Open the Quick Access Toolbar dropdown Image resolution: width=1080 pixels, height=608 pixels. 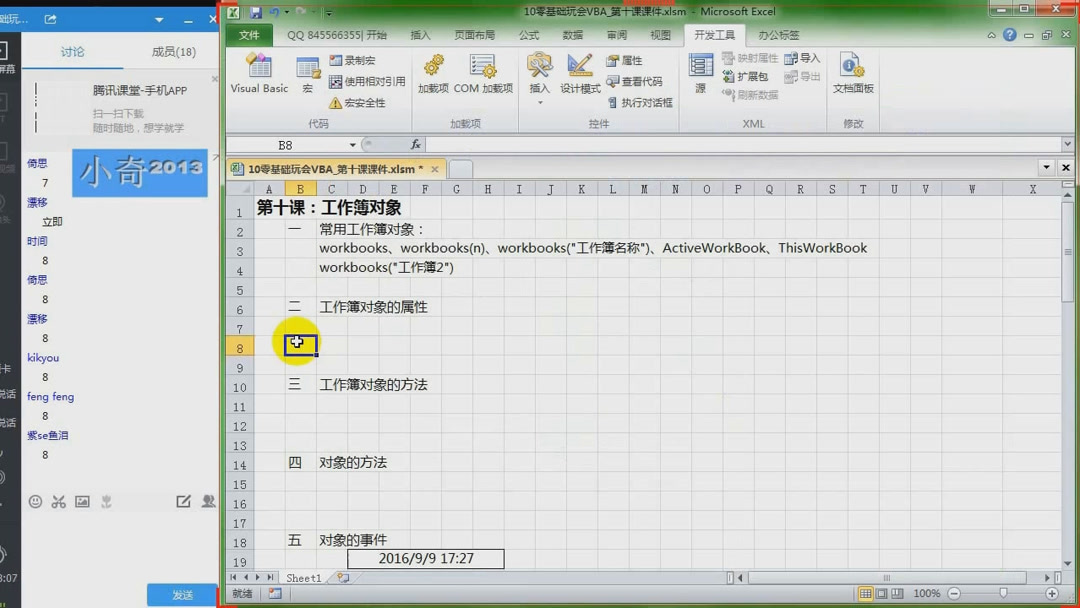click(327, 11)
